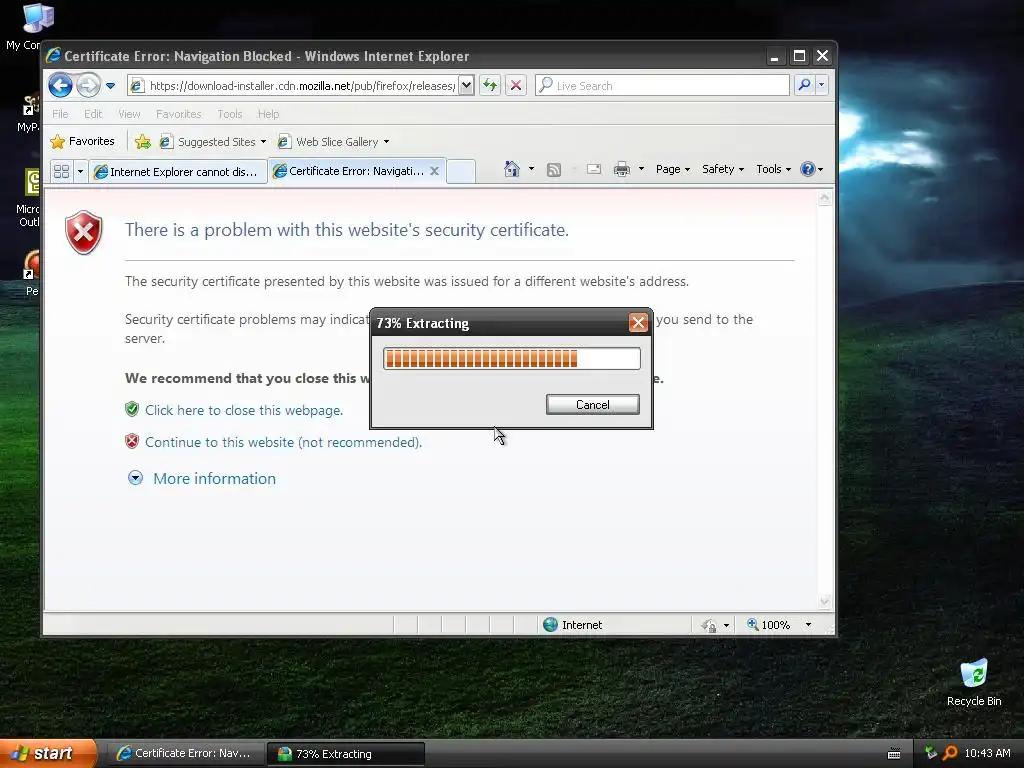
Task: Open the Favorites menu in menu bar
Action: (178, 114)
